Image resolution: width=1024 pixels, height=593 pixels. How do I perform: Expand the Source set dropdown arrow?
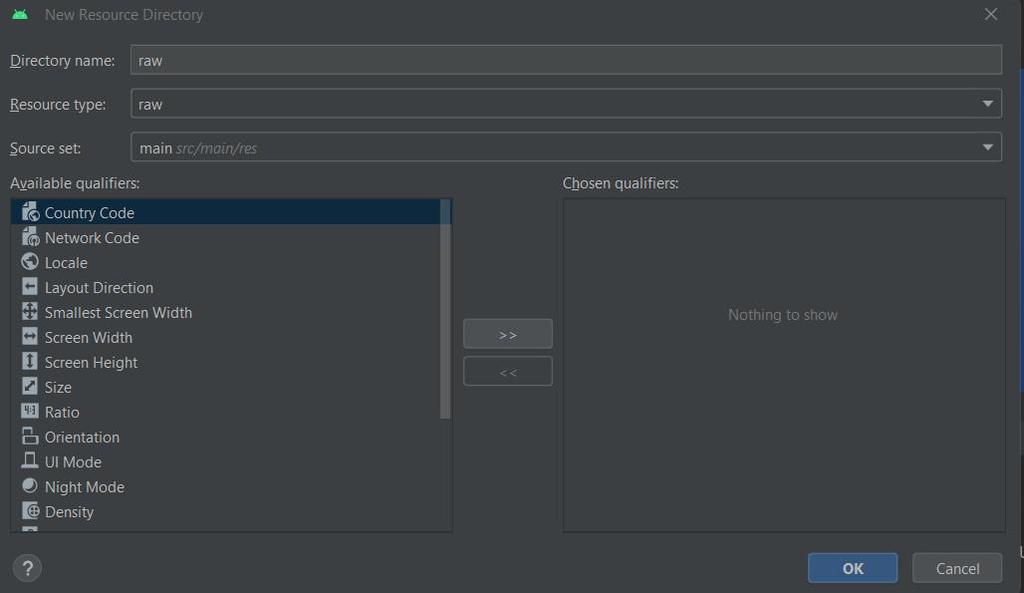[987, 148]
